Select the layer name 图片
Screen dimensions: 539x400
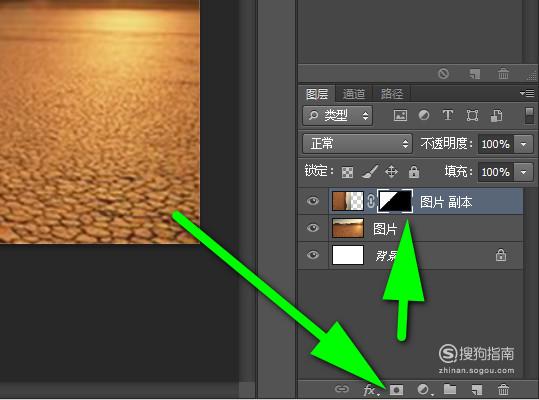pos(385,229)
